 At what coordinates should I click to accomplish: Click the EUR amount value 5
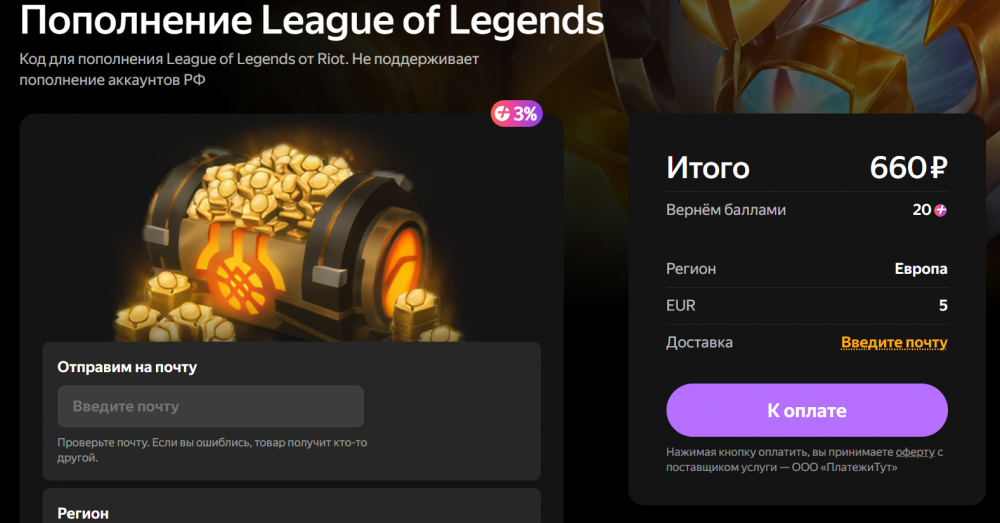click(943, 306)
